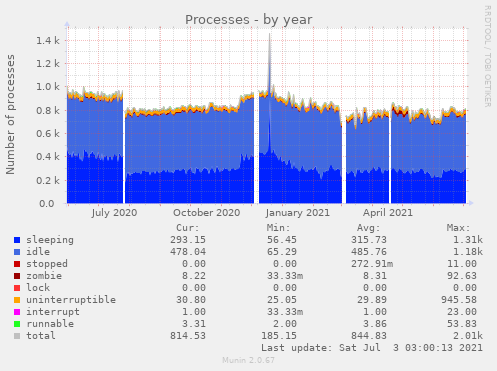Viewport: 497px width, 371px height.
Task: Click the total average value 844.83
Action: pyautogui.click(x=369, y=336)
